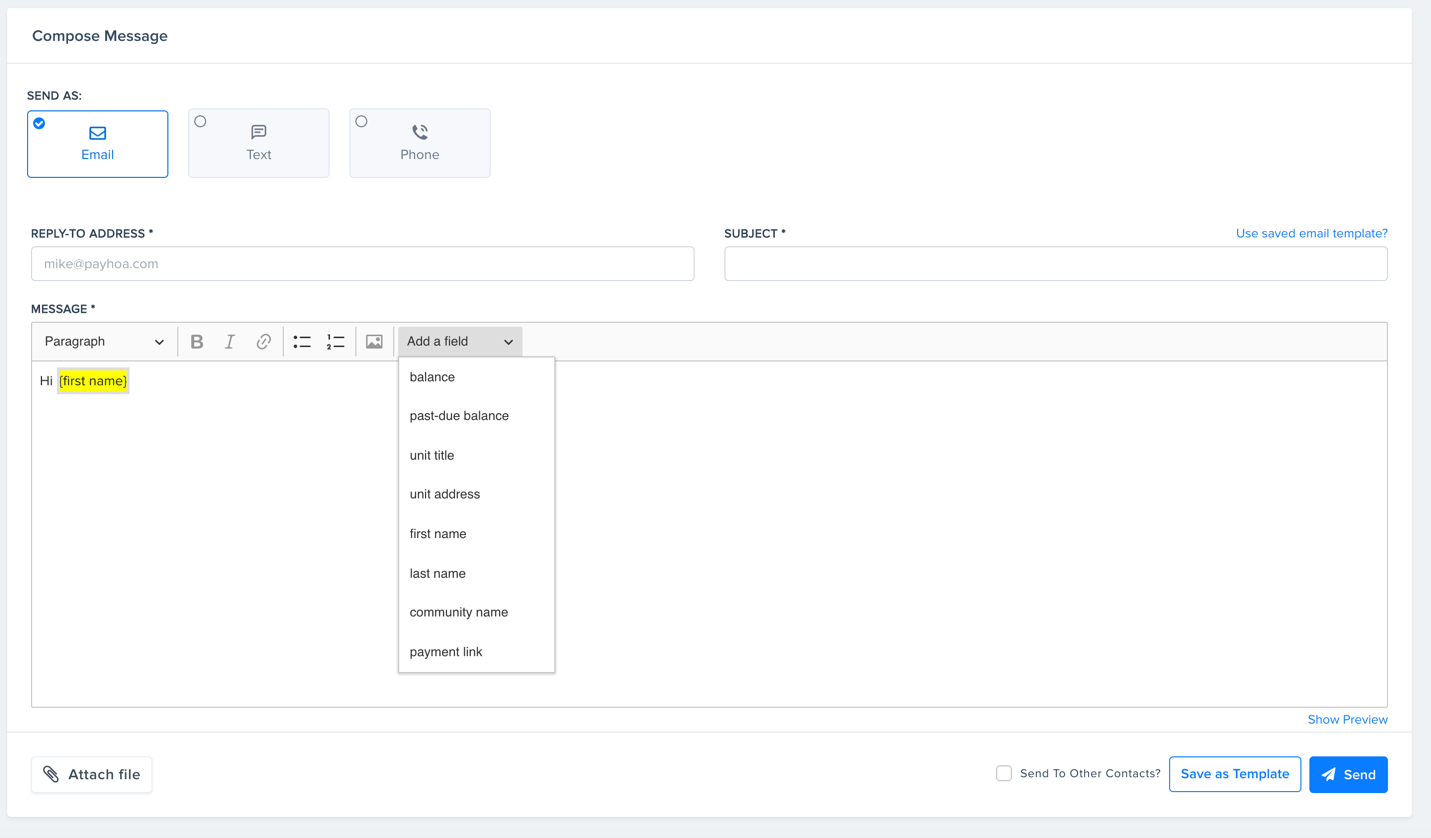Insert the payment link field
The width and height of the screenshot is (1431, 838).
click(x=476, y=652)
